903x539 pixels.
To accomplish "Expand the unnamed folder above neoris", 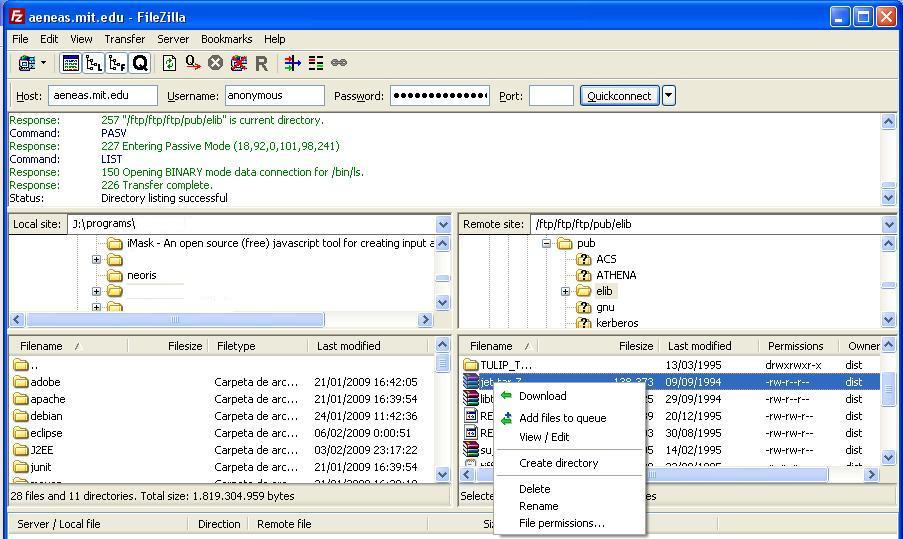I will click(96, 260).
